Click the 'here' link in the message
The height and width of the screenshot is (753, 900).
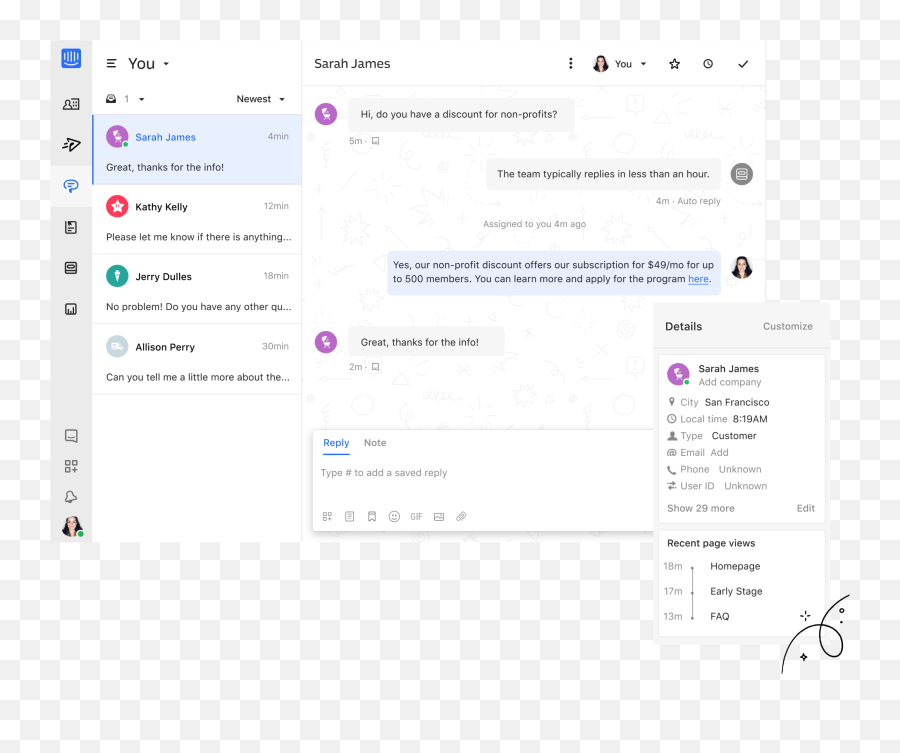(x=698, y=280)
